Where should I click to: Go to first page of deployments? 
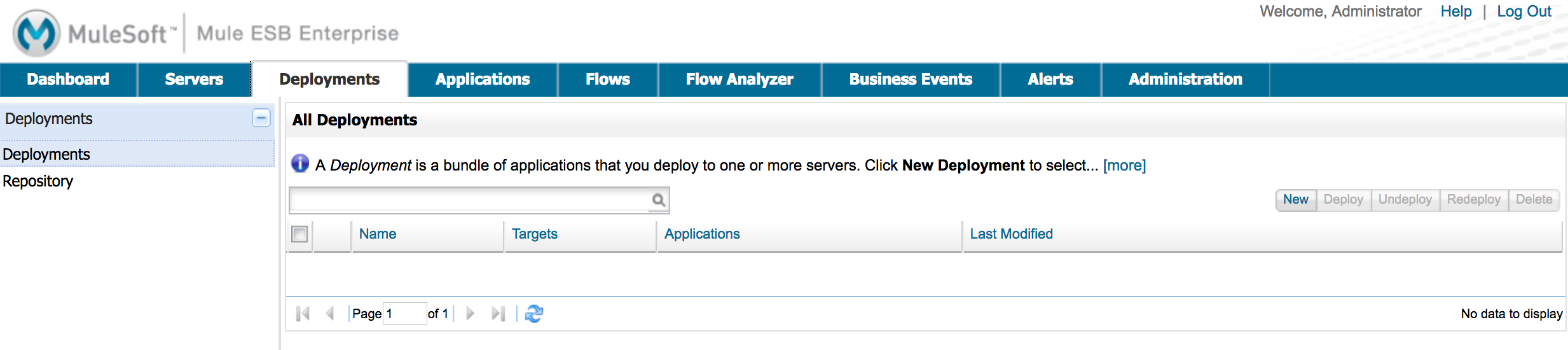click(303, 314)
